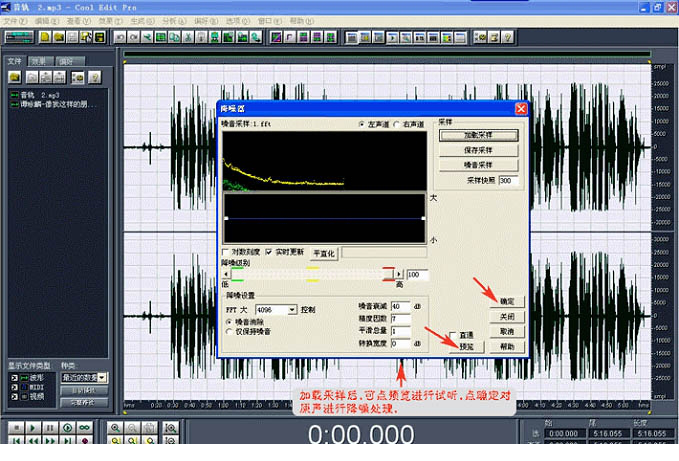Switch to the 文件 tab in left panel
The width and height of the screenshot is (679, 461).
(15, 61)
